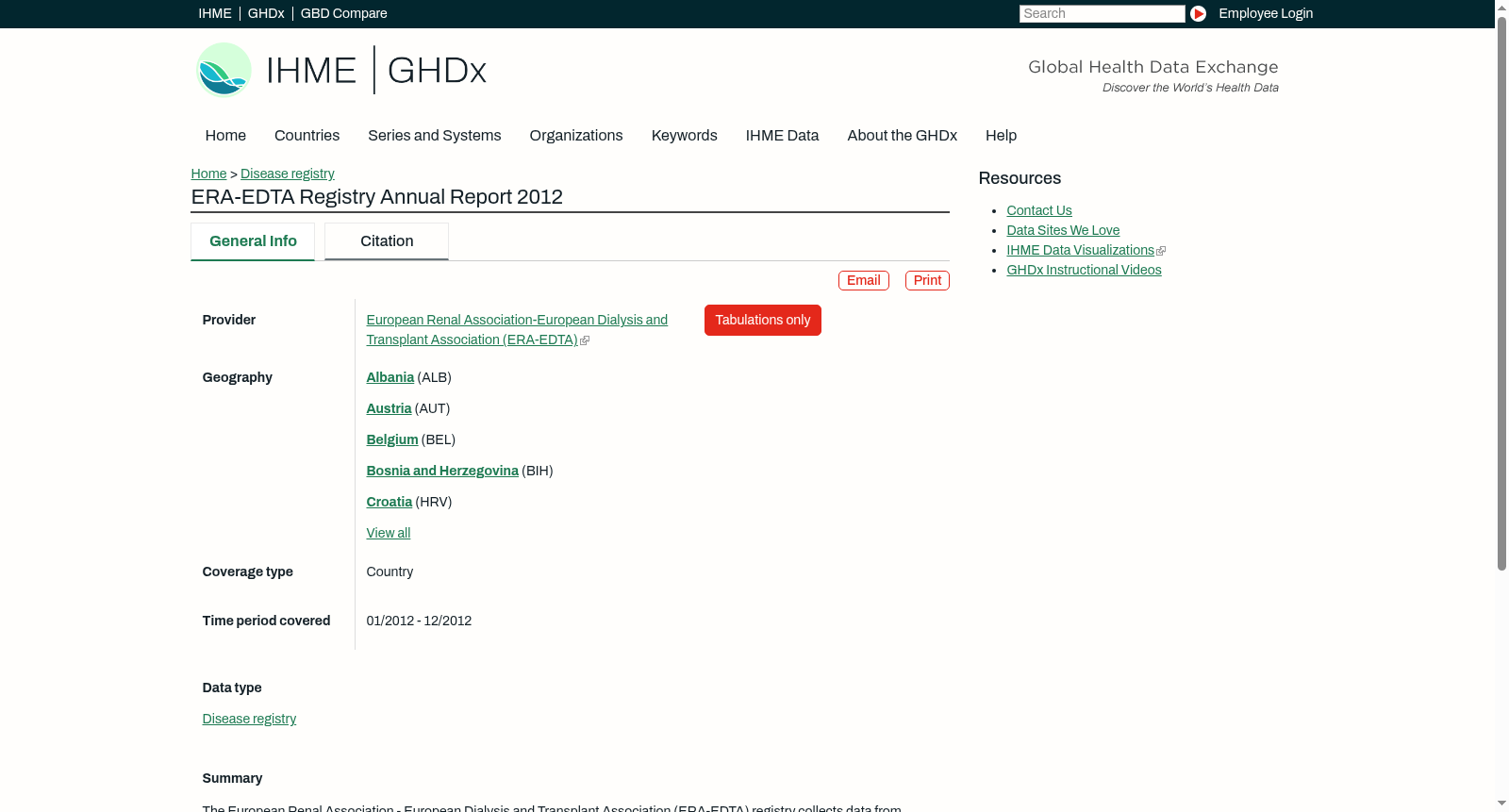Expand geography list with View all
The image size is (1509, 812).
click(389, 533)
